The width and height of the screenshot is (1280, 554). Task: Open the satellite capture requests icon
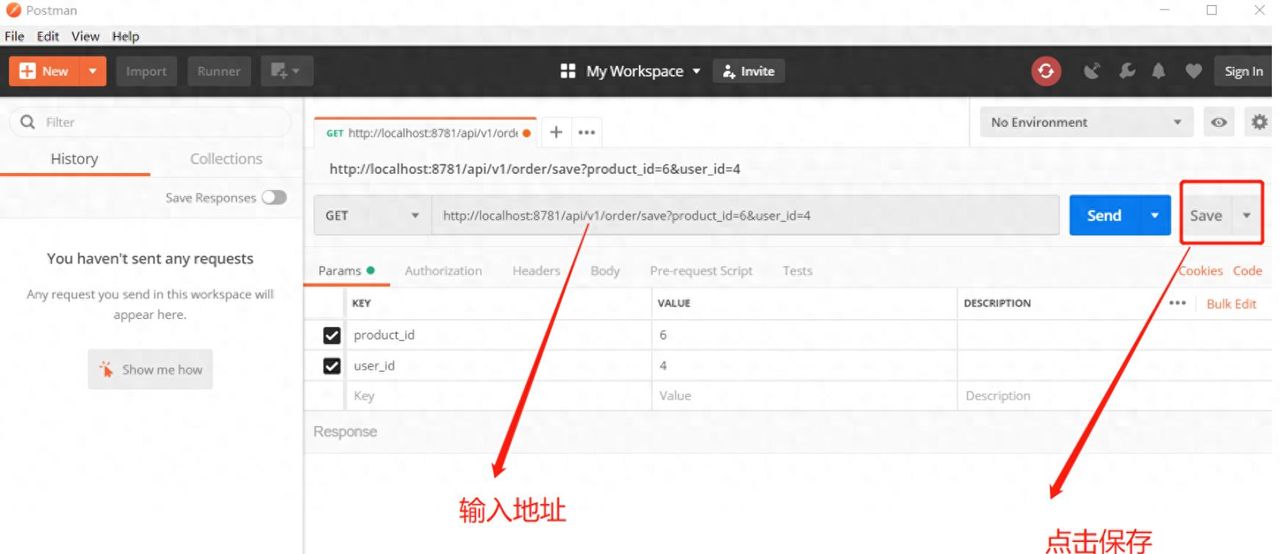tap(1092, 71)
